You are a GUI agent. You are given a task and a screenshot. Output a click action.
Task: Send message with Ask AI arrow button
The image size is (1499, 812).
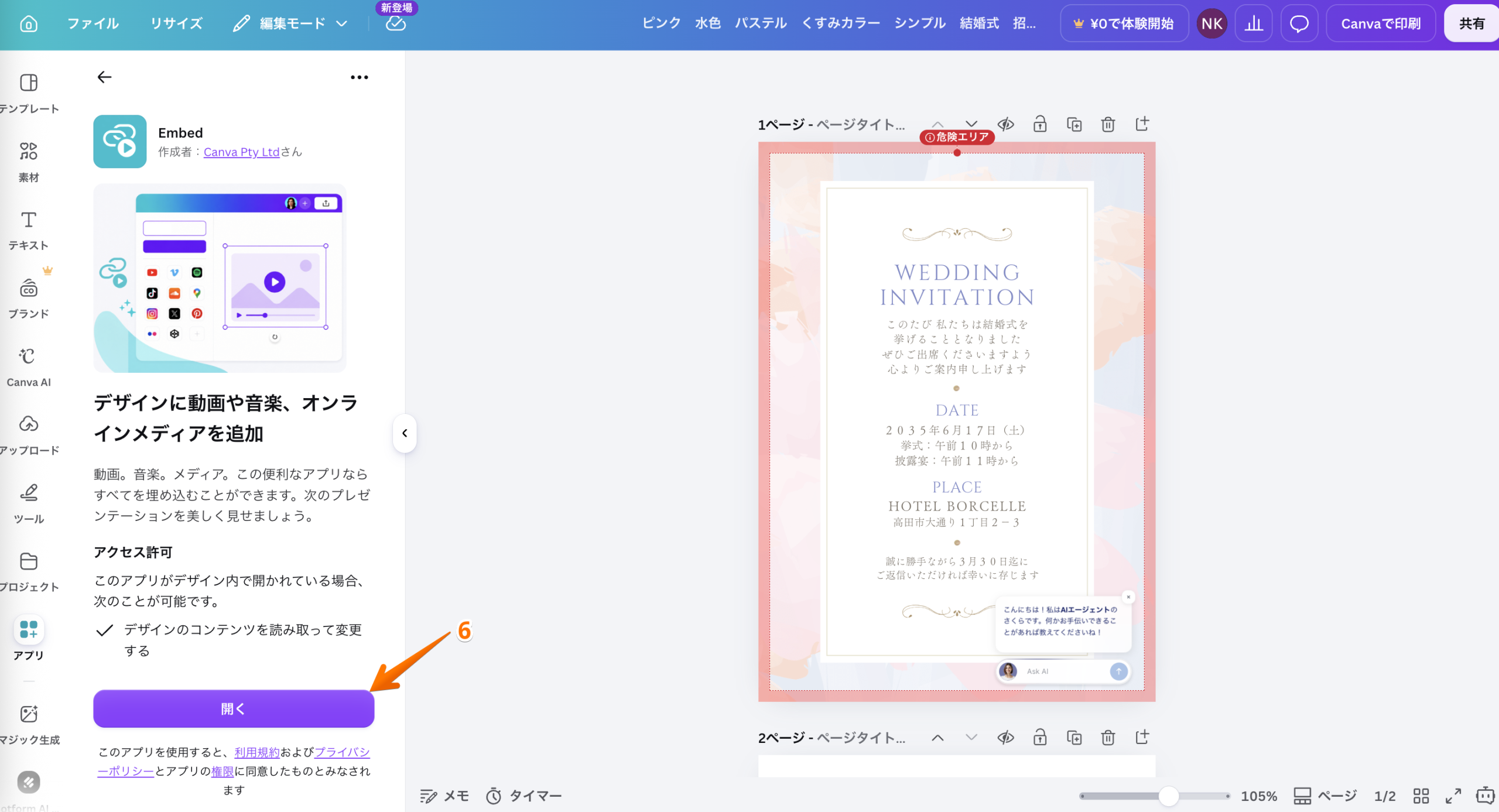(x=1118, y=671)
